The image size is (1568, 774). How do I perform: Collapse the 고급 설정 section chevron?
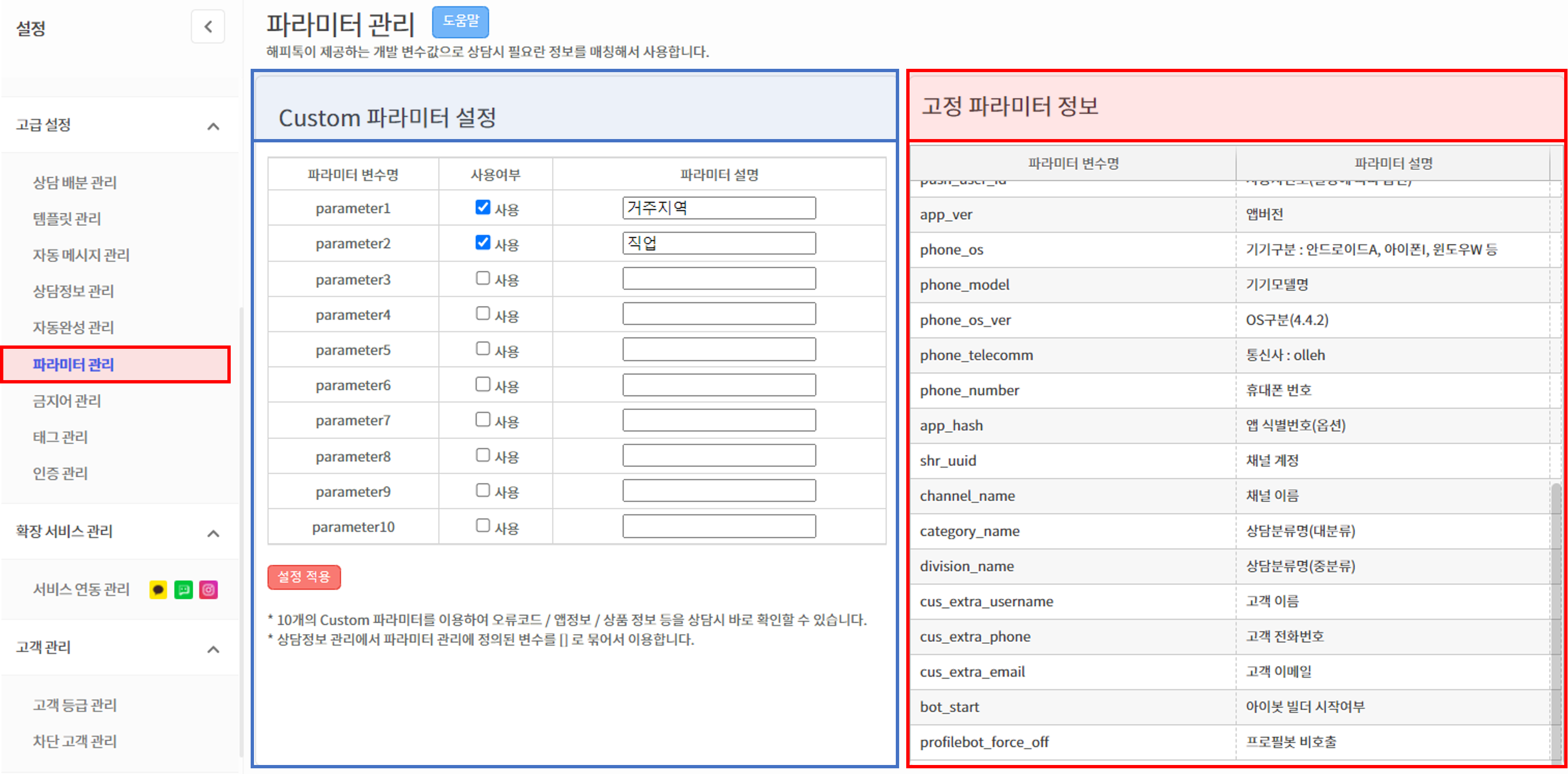point(213,126)
